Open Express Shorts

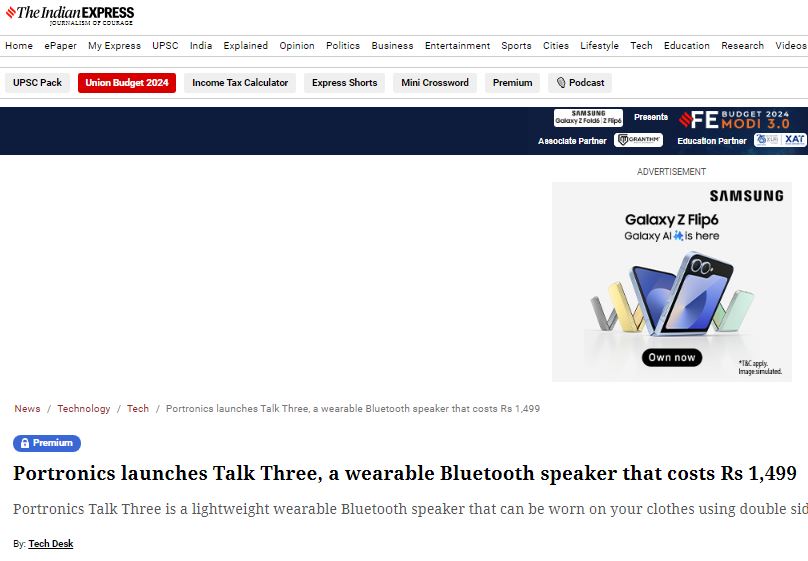coord(344,82)
